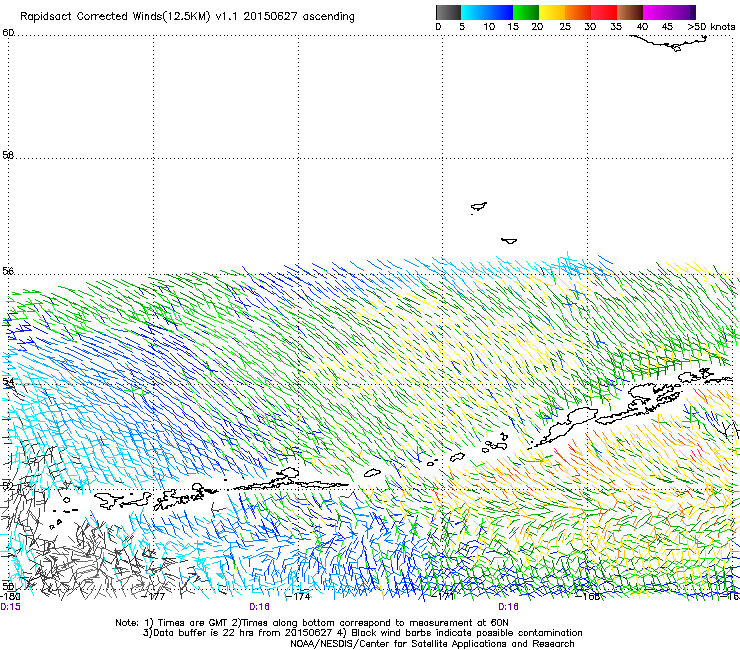Screen dimensions: 740x650
Task: Pick the green 15-20 knots legend segment
Action: tap(526, 12)
